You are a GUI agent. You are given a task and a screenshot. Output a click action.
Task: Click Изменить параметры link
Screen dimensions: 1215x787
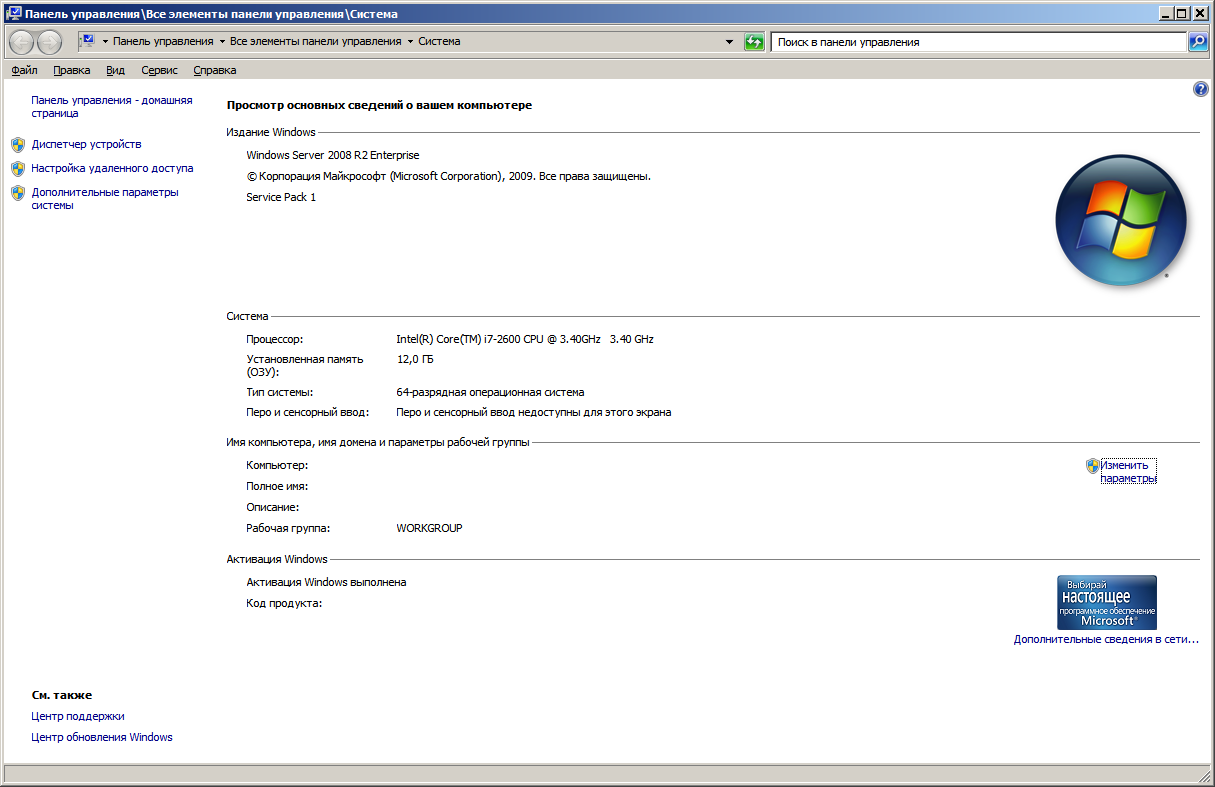[x=1129, y=471]
